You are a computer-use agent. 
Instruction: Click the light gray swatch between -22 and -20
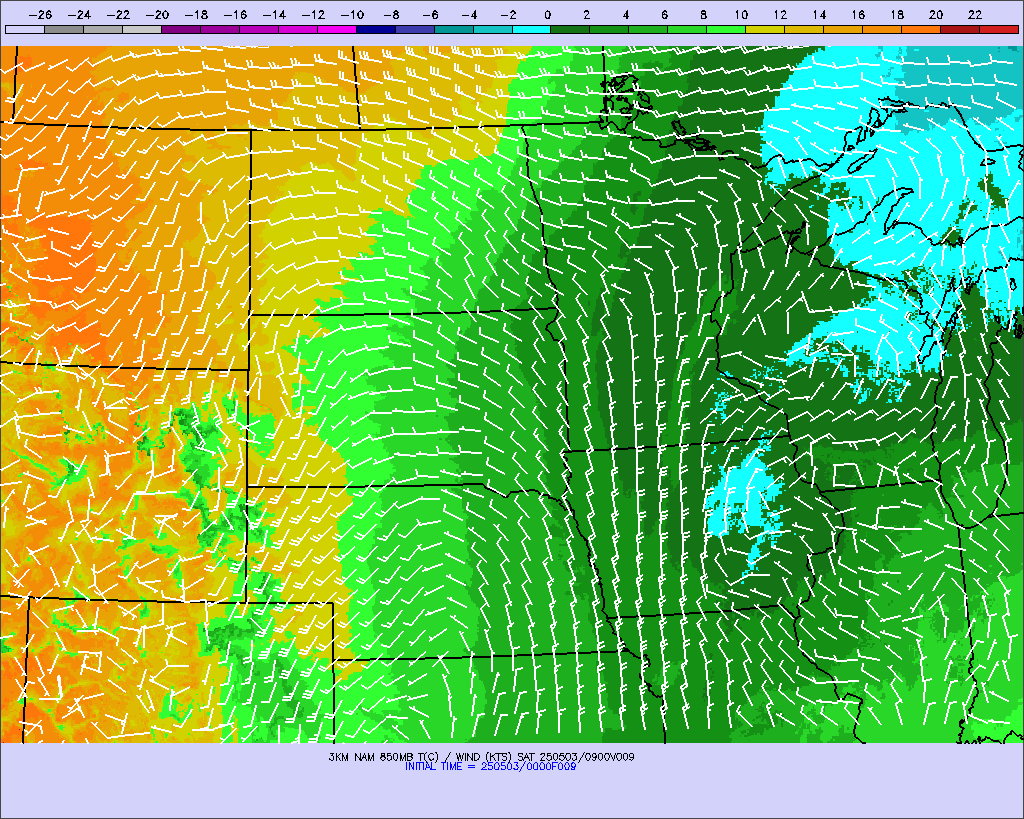[142, 29]
